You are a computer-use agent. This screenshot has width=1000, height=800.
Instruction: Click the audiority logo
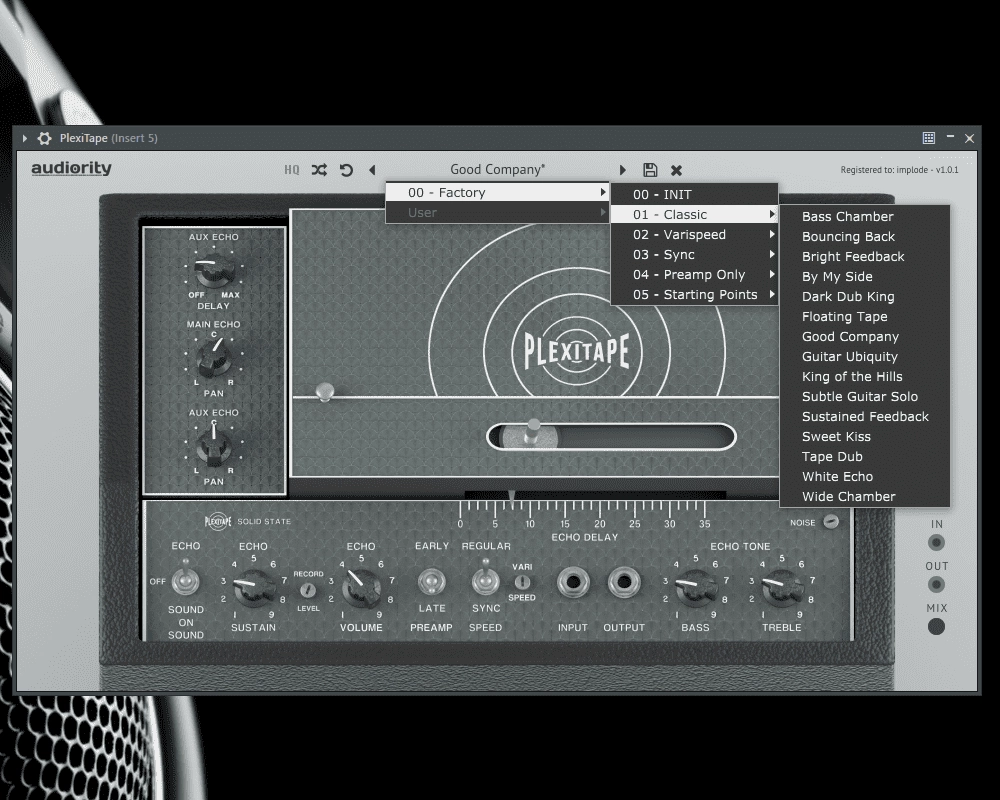tap(71, 168)
